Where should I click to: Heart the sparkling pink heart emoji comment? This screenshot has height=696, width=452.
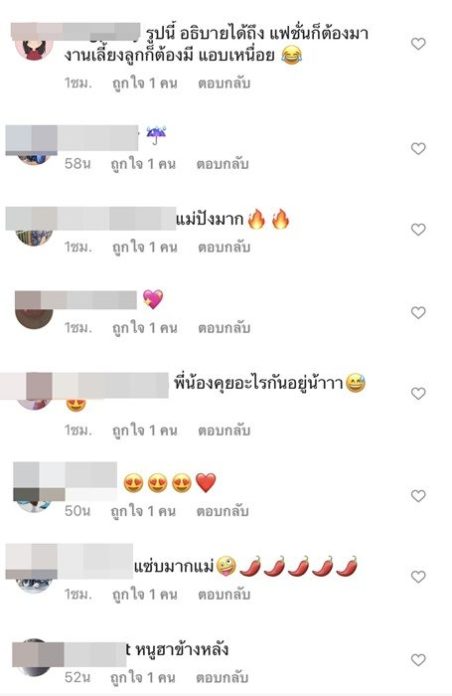418,312
